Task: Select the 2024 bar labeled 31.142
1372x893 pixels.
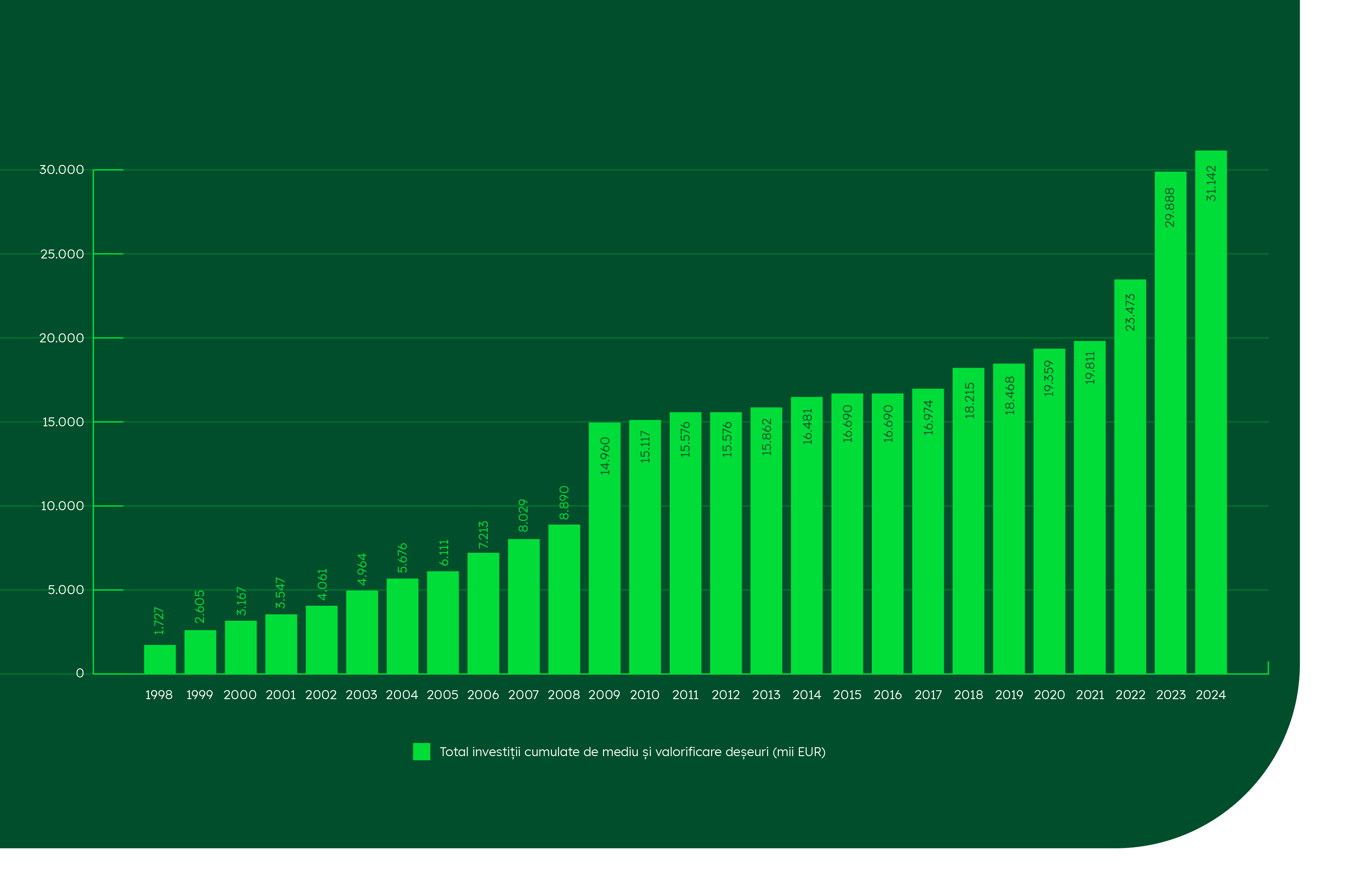Action: point(1211,412)
